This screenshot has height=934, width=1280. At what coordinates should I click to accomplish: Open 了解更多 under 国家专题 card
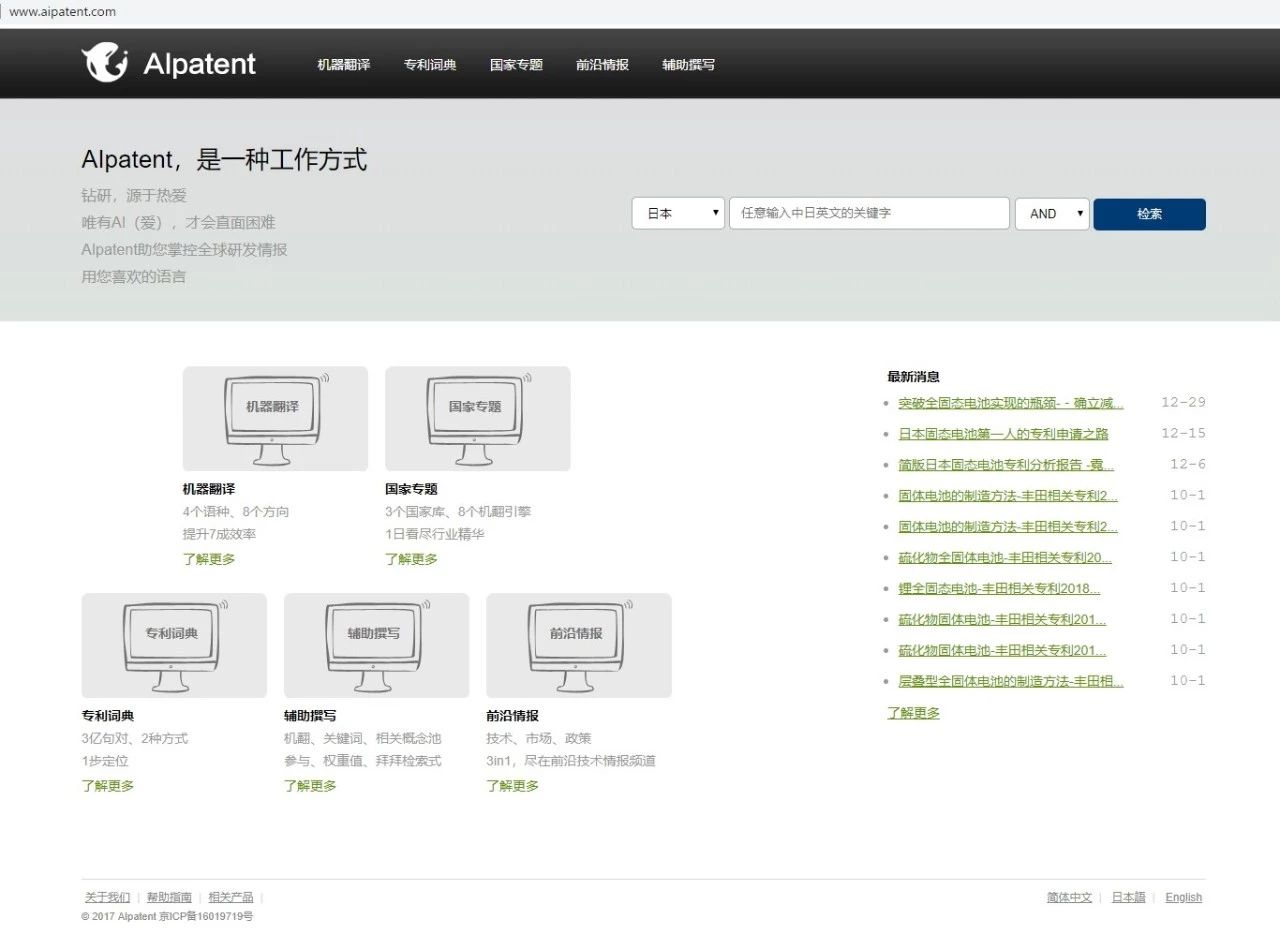411,559
